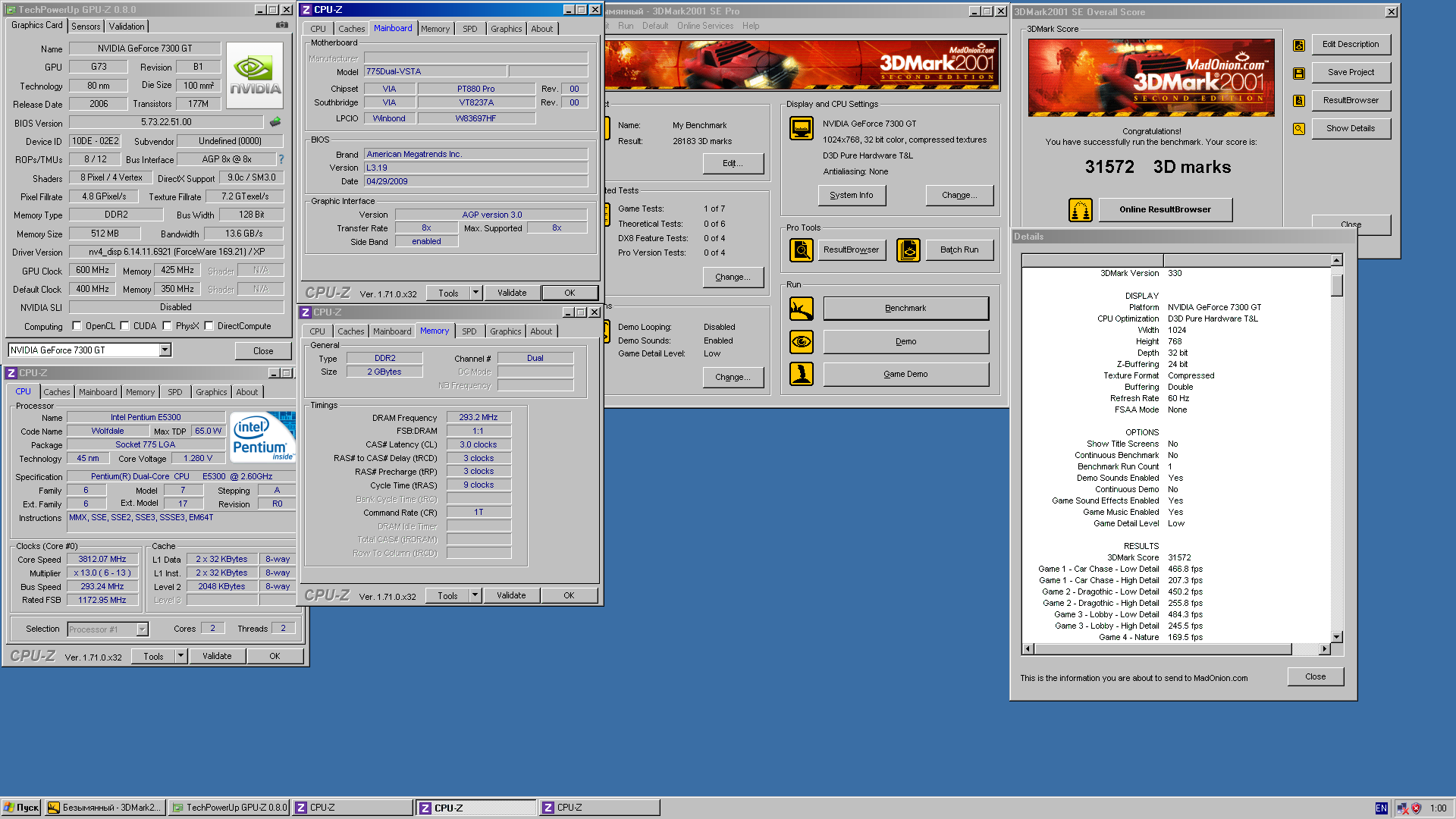Click the Game Demo icon
Viewport: 1456px width, 819px height.
pyautogui.click(x=802, y=374)
